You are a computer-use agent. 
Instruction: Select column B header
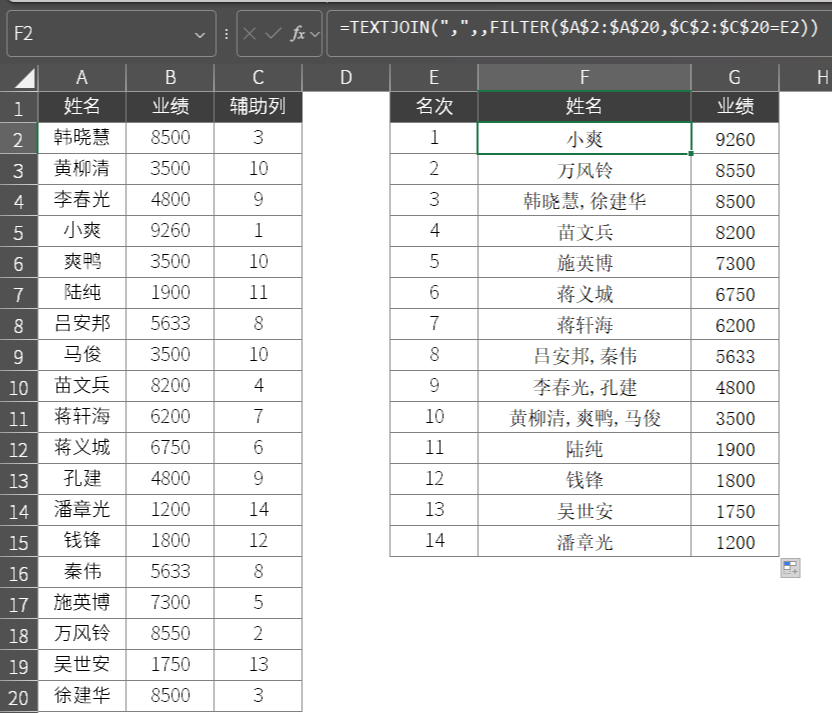tap(170, 77)
